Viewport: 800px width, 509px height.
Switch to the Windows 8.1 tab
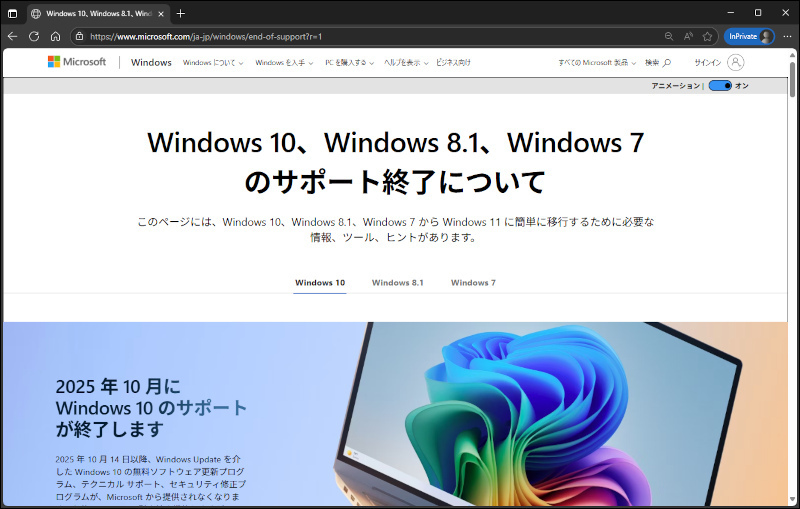[x=397, y=283]
